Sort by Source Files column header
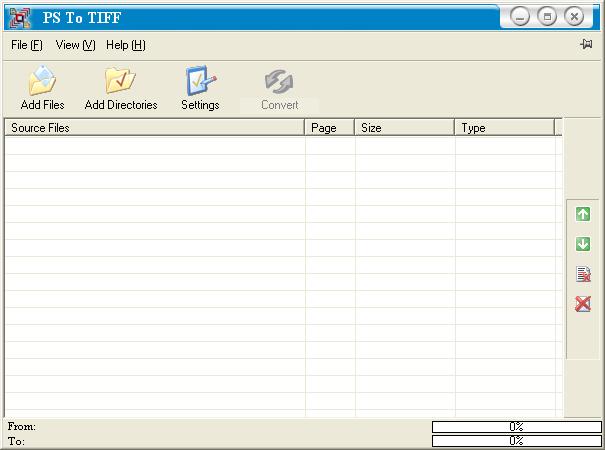Image resolution: width=605 pixels, height=450 pixels. point(155,128)
